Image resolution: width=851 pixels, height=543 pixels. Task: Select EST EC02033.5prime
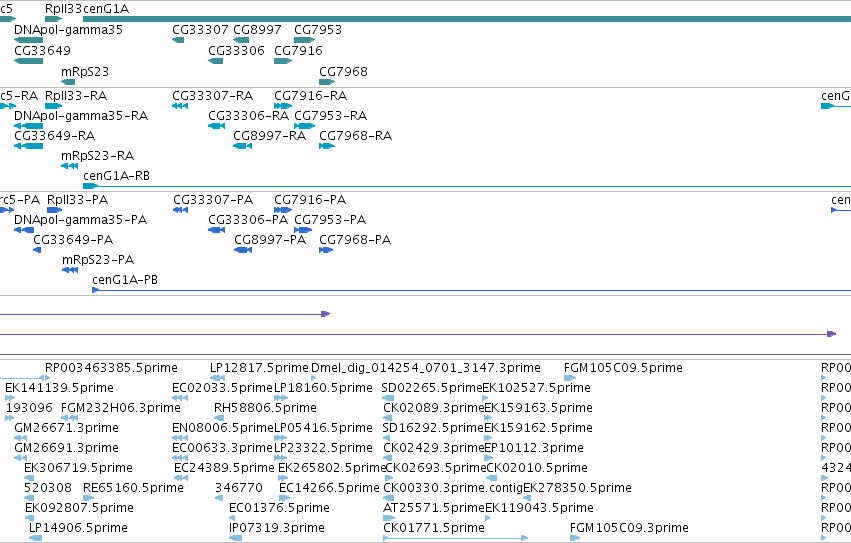coord(180,398)
